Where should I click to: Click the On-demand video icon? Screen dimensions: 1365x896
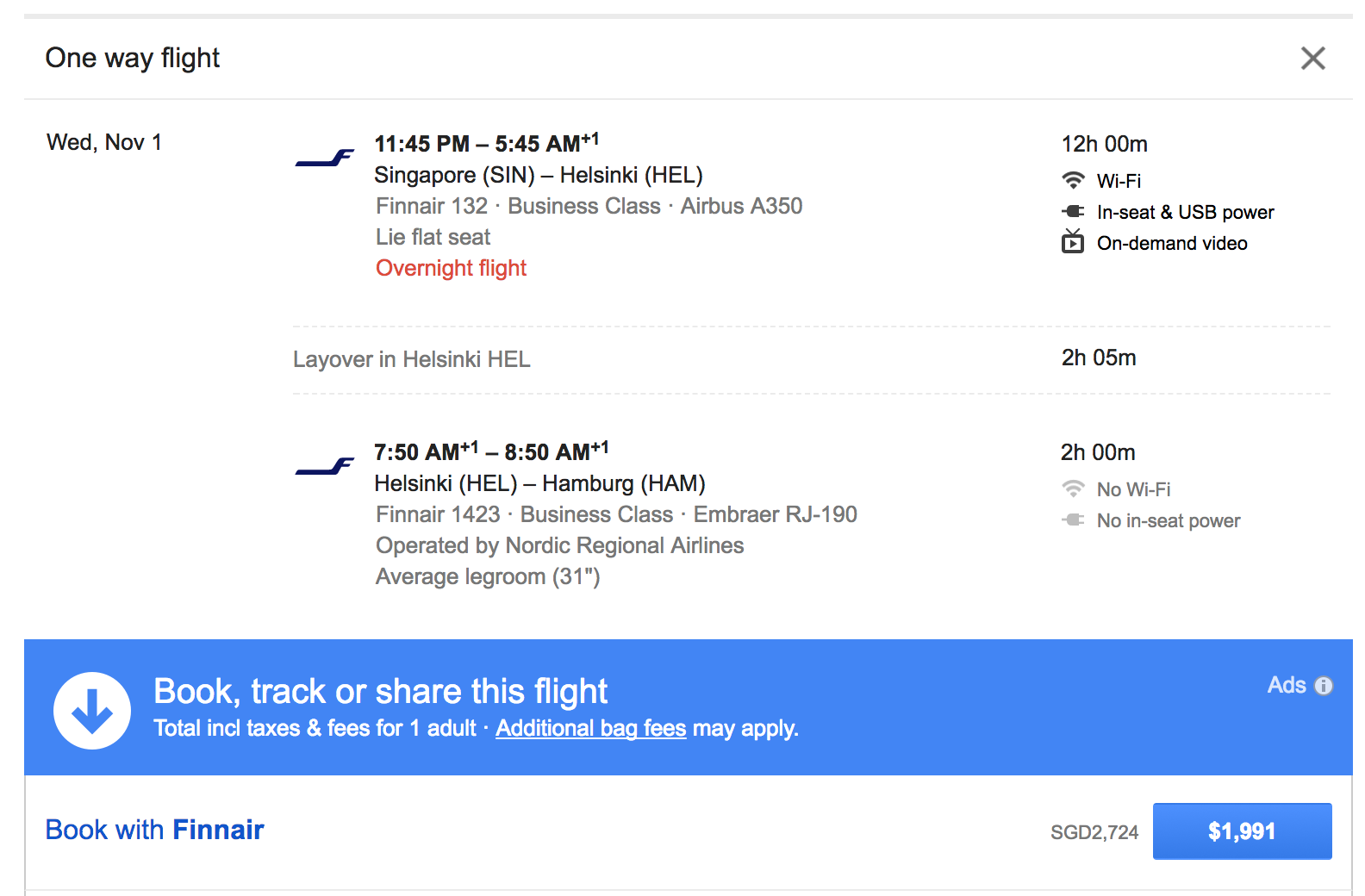pyautogui.click(x=1073, y=242)
